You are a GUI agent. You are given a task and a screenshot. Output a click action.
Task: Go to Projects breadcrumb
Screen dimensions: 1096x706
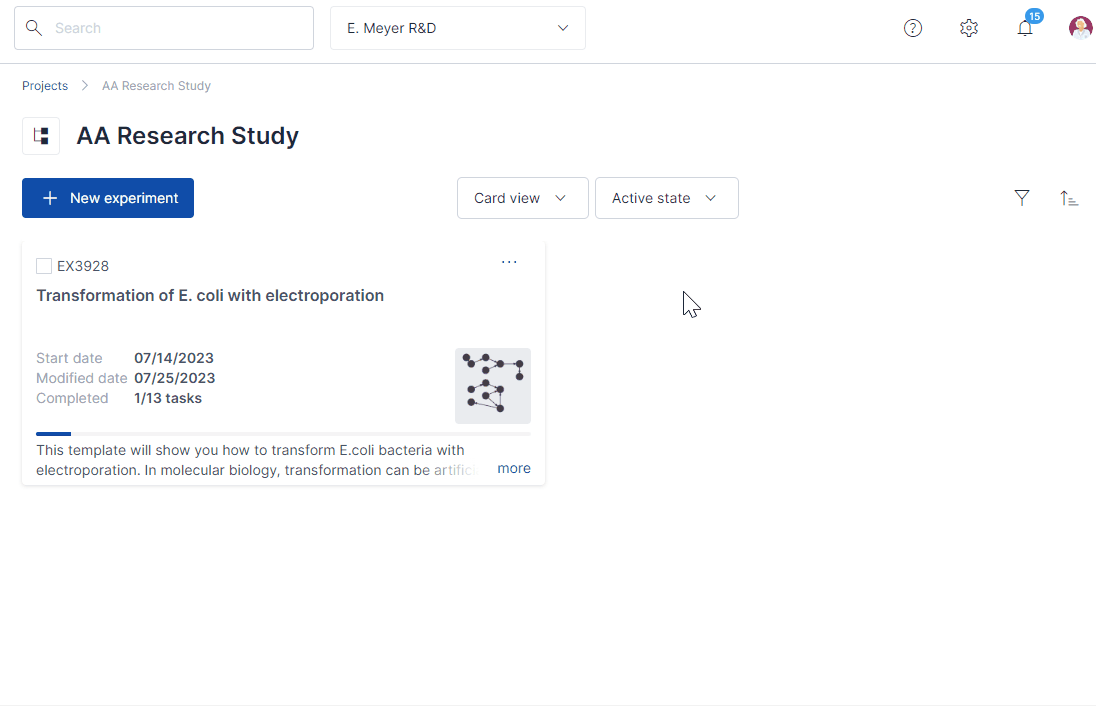[x=45, y=86]
